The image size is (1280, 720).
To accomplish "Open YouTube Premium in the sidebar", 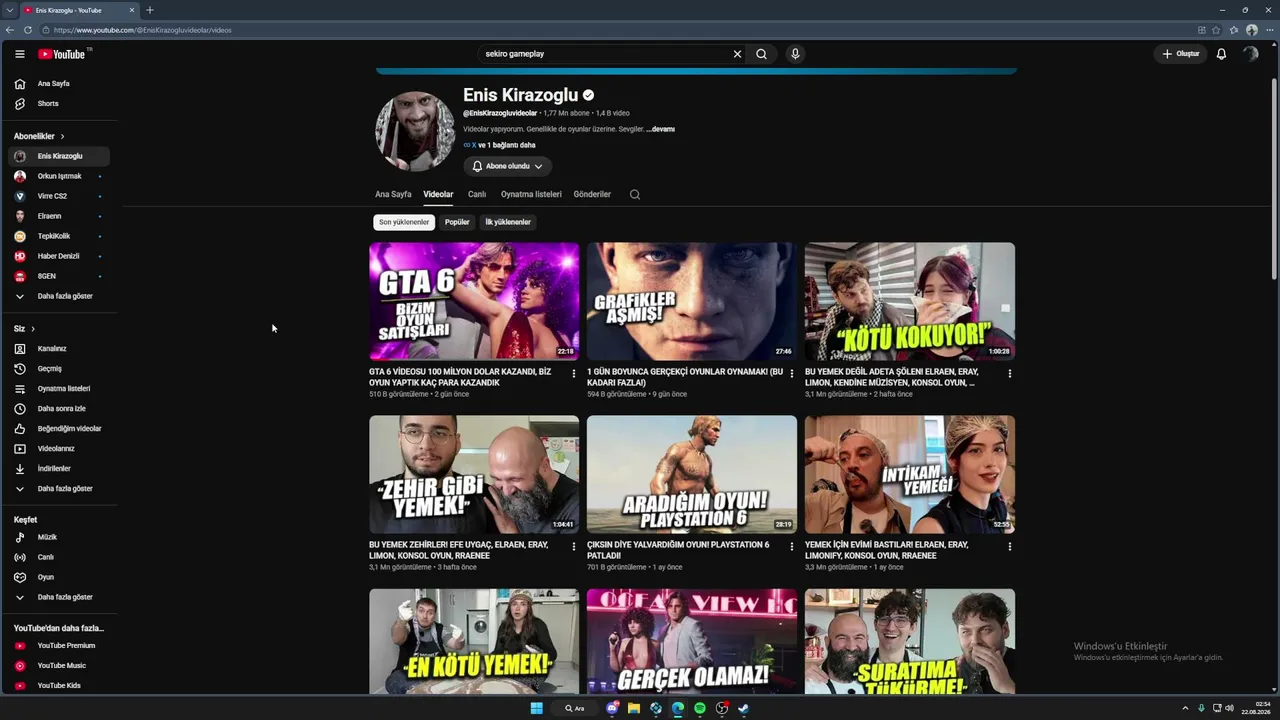I will [x=60, y=646].
